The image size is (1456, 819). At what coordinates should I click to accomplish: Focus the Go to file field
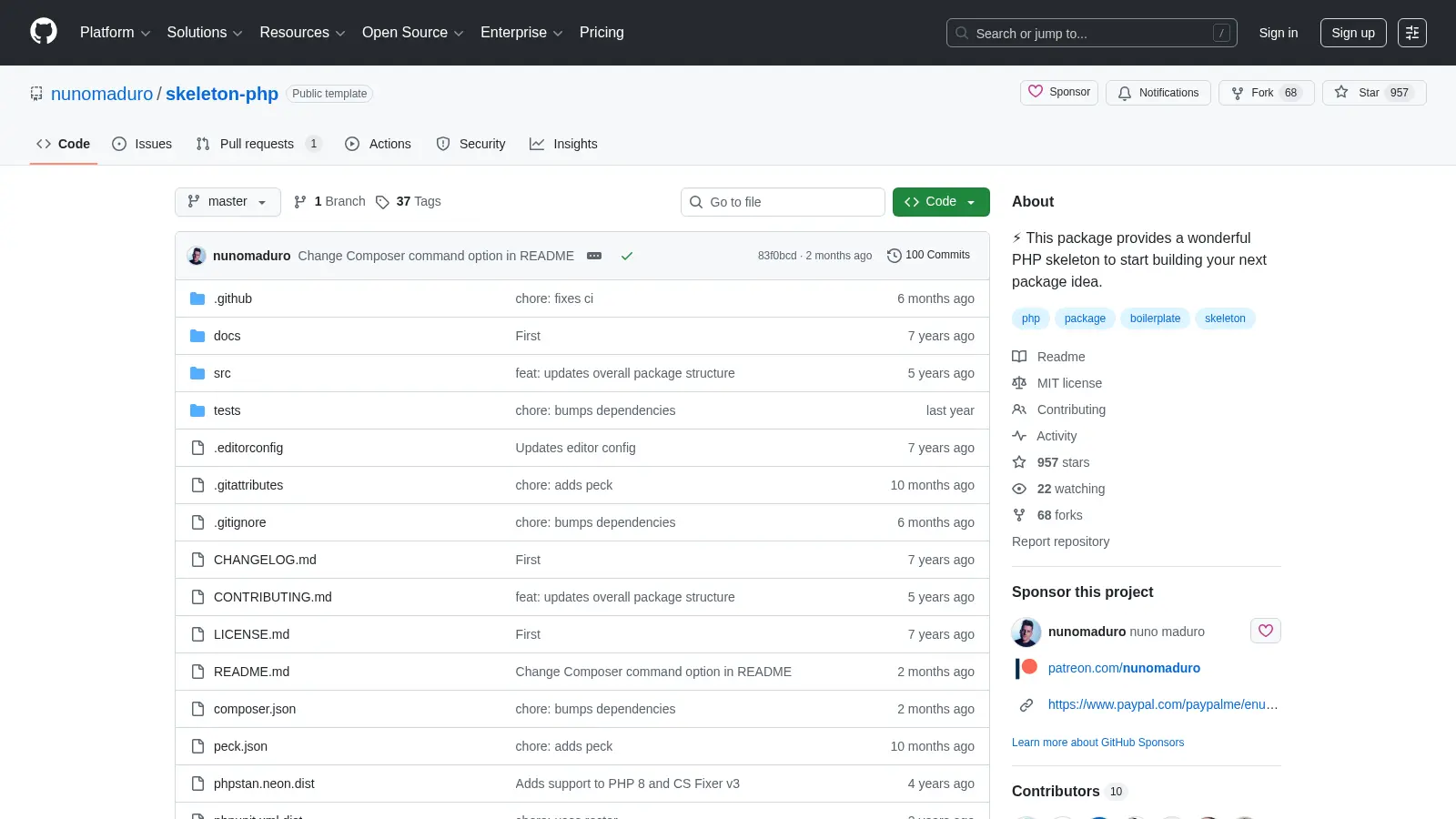[783, 202]
